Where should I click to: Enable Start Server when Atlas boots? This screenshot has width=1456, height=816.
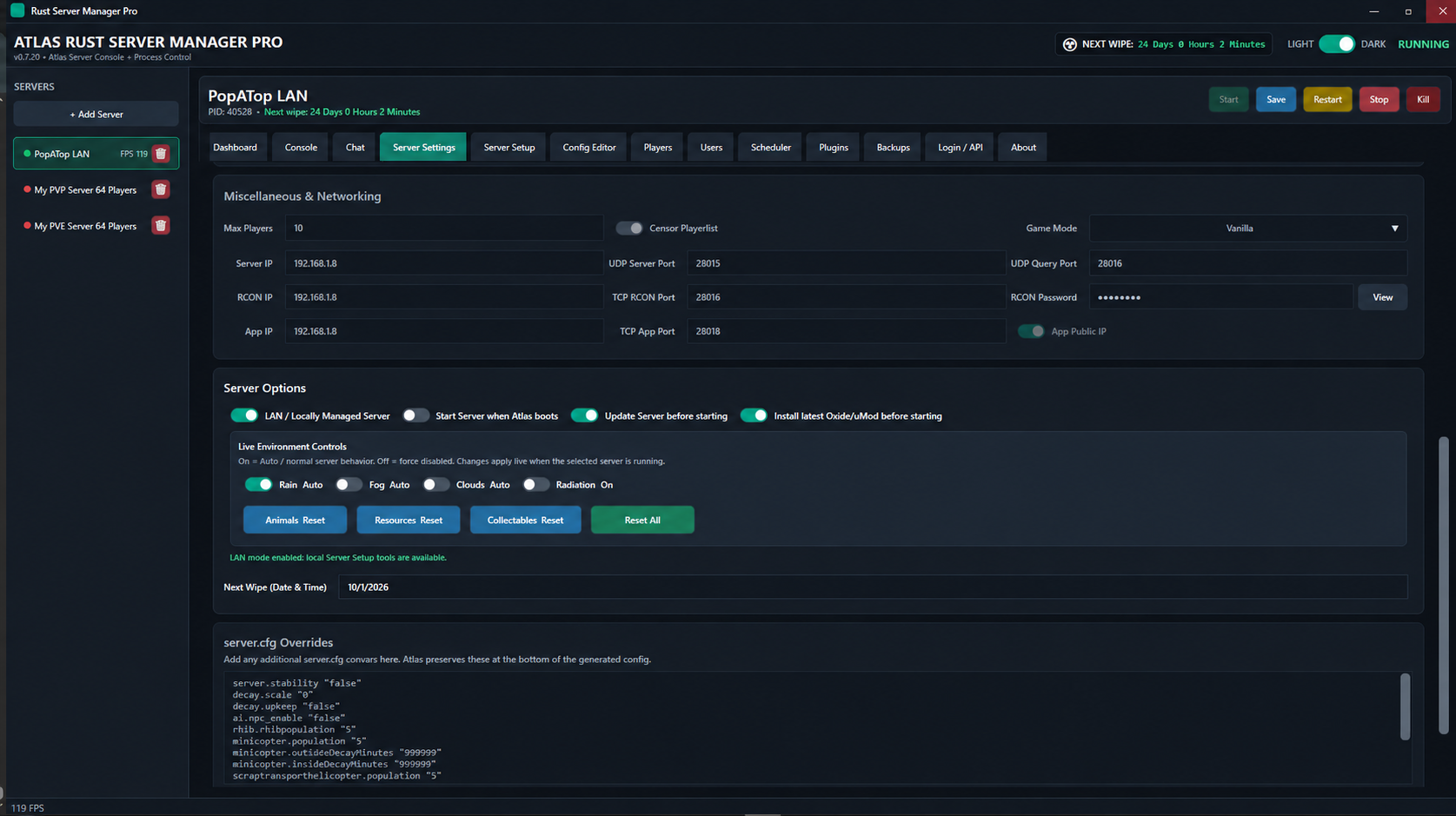pyautogui.click(x=416, y=415)
